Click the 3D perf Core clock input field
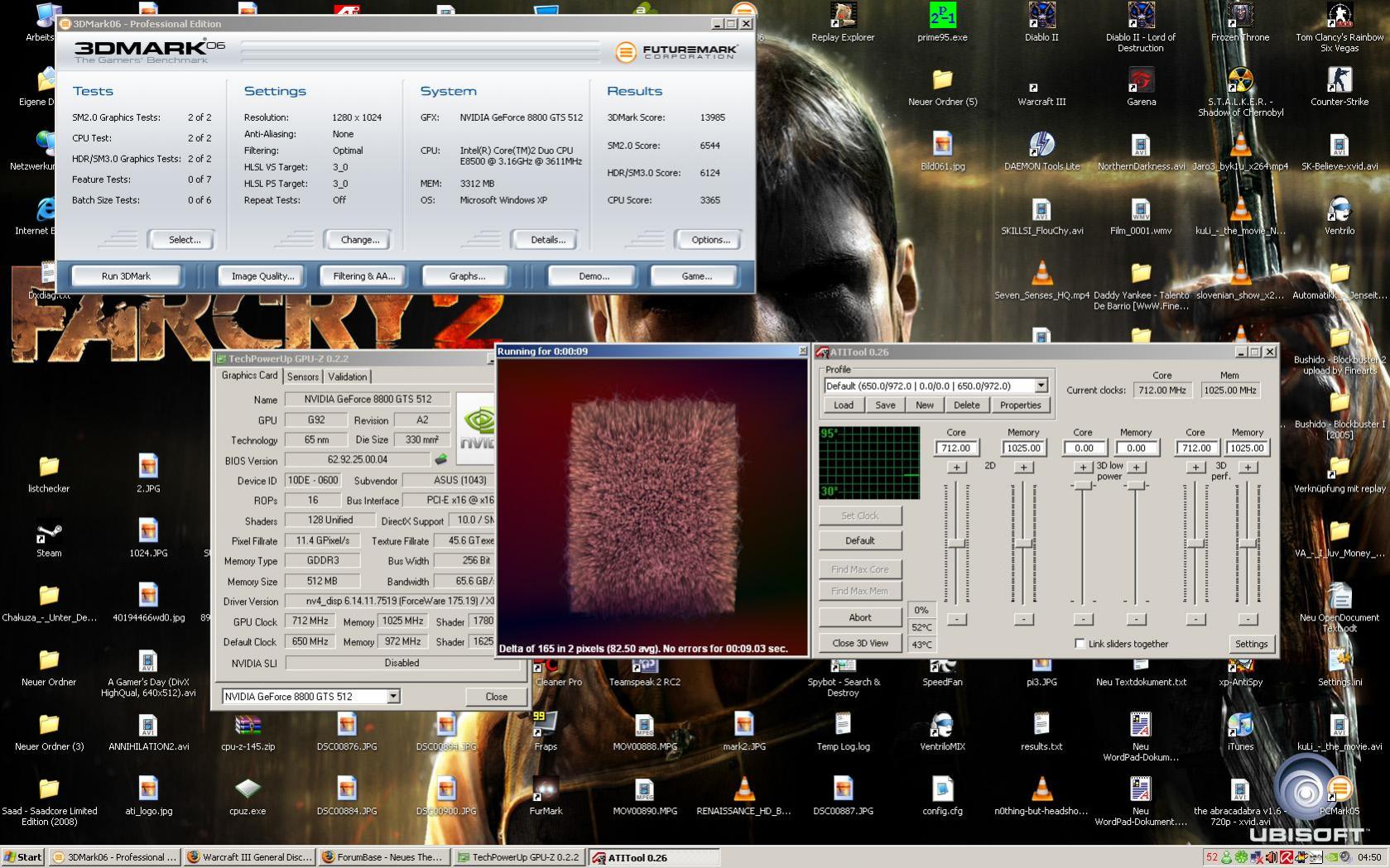Image resolution: width=1390 pixels, height=868 pixels. (x=1195, y=448)
